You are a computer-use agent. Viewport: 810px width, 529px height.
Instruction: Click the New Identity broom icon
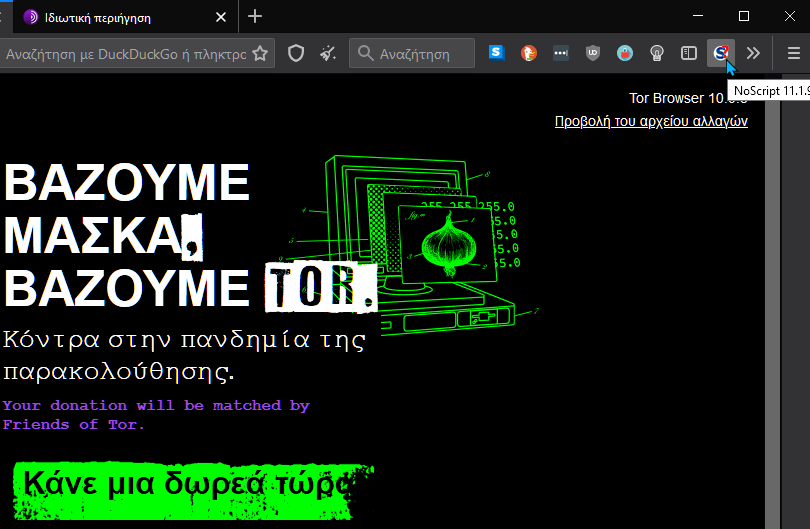tap(328, 53)
